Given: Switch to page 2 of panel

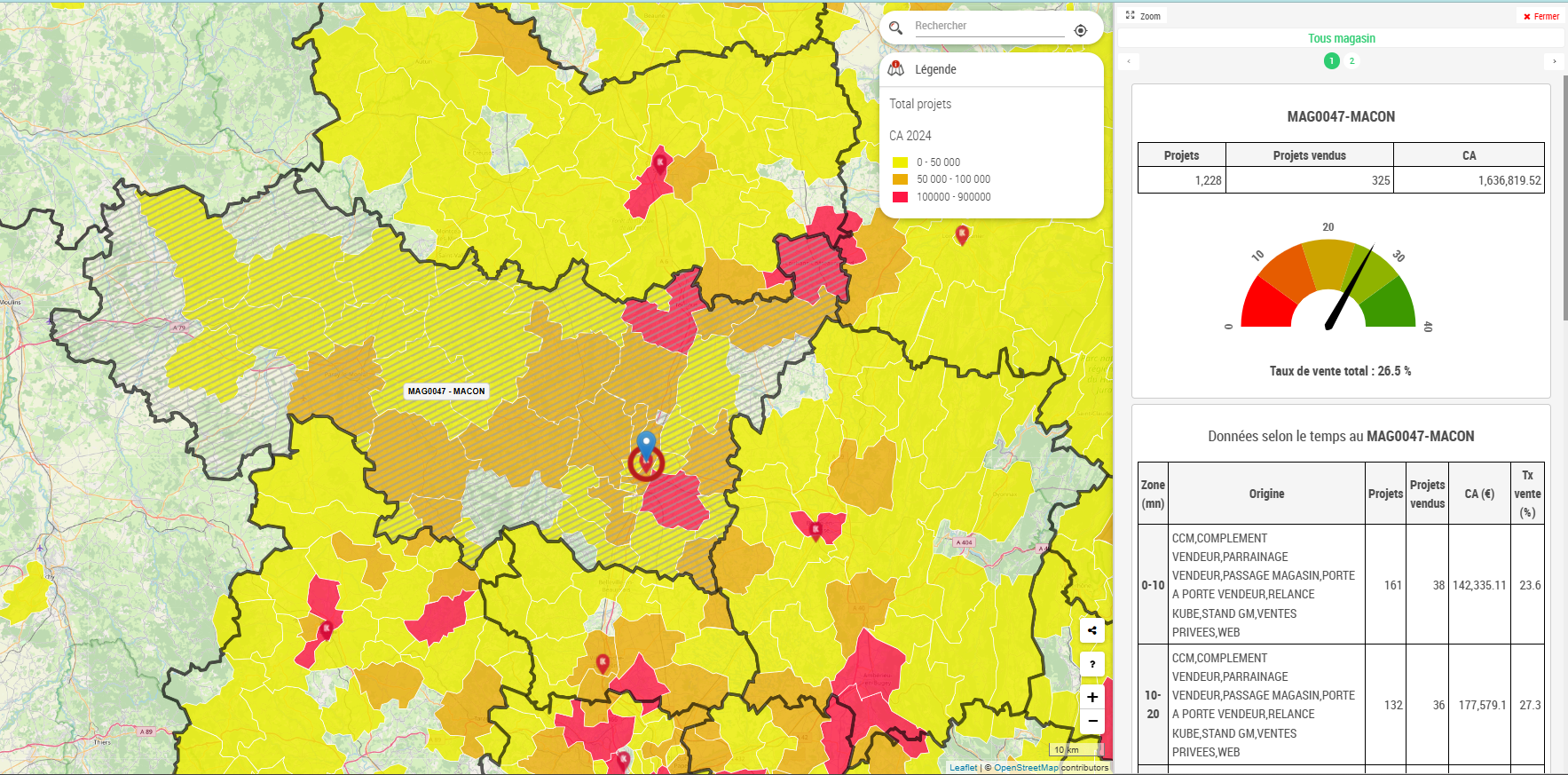Looking at the screenshot, I should [1351, 61].
